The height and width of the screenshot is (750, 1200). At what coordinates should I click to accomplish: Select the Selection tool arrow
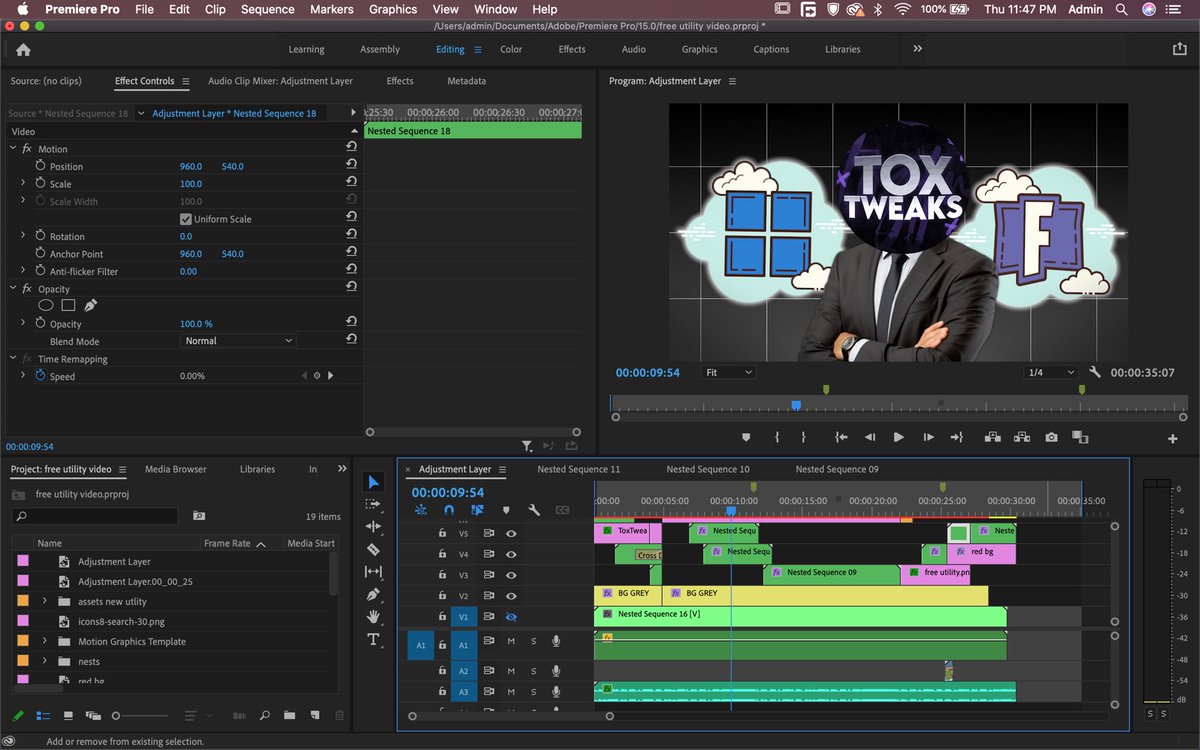coord(373,483)
